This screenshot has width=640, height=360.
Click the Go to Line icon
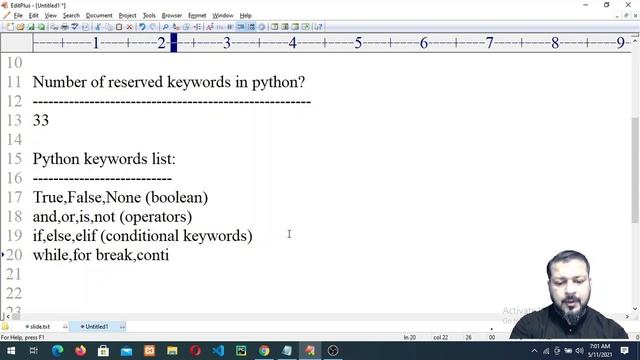pos(197,27)
